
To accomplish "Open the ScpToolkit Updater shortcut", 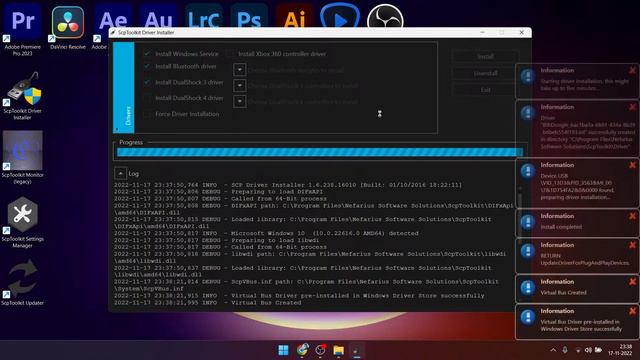I will [22, 282].
